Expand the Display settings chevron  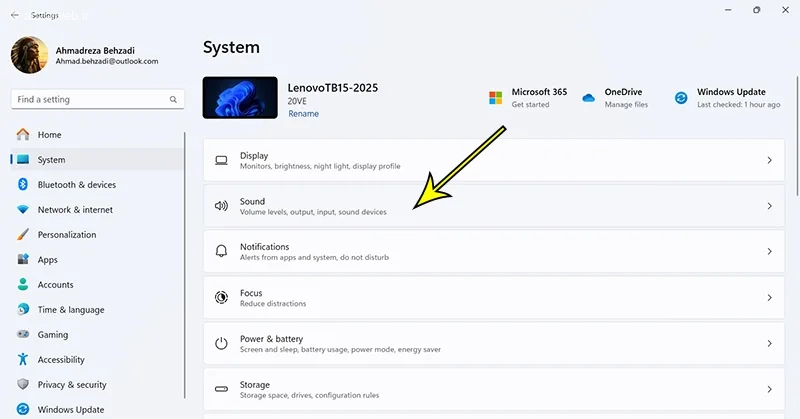[x=768, y=160]
